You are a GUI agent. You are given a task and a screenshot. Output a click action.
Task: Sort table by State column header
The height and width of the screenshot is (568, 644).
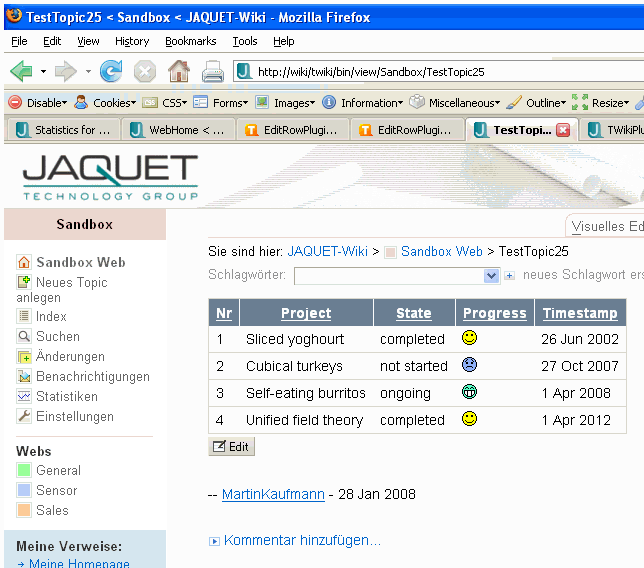[414, 313]
